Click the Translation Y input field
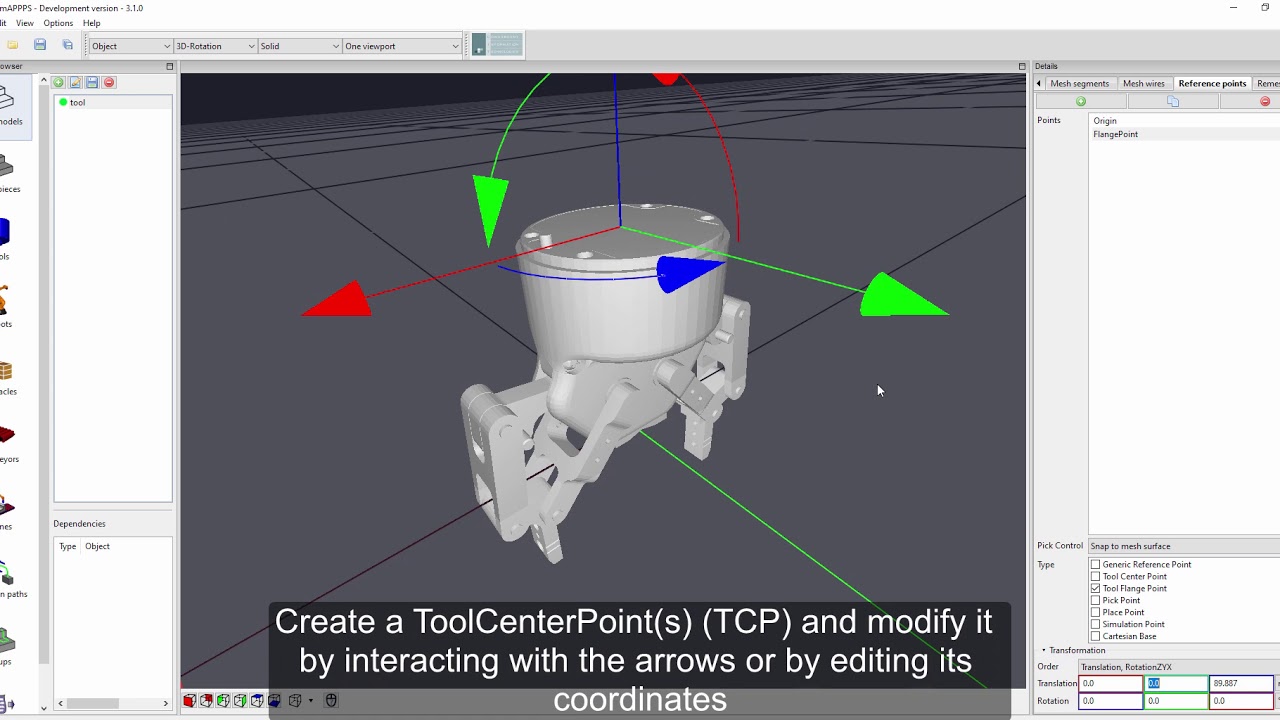Image resolution: width=1280 pixels, height=720 pixels. (x=1176, y=684)
